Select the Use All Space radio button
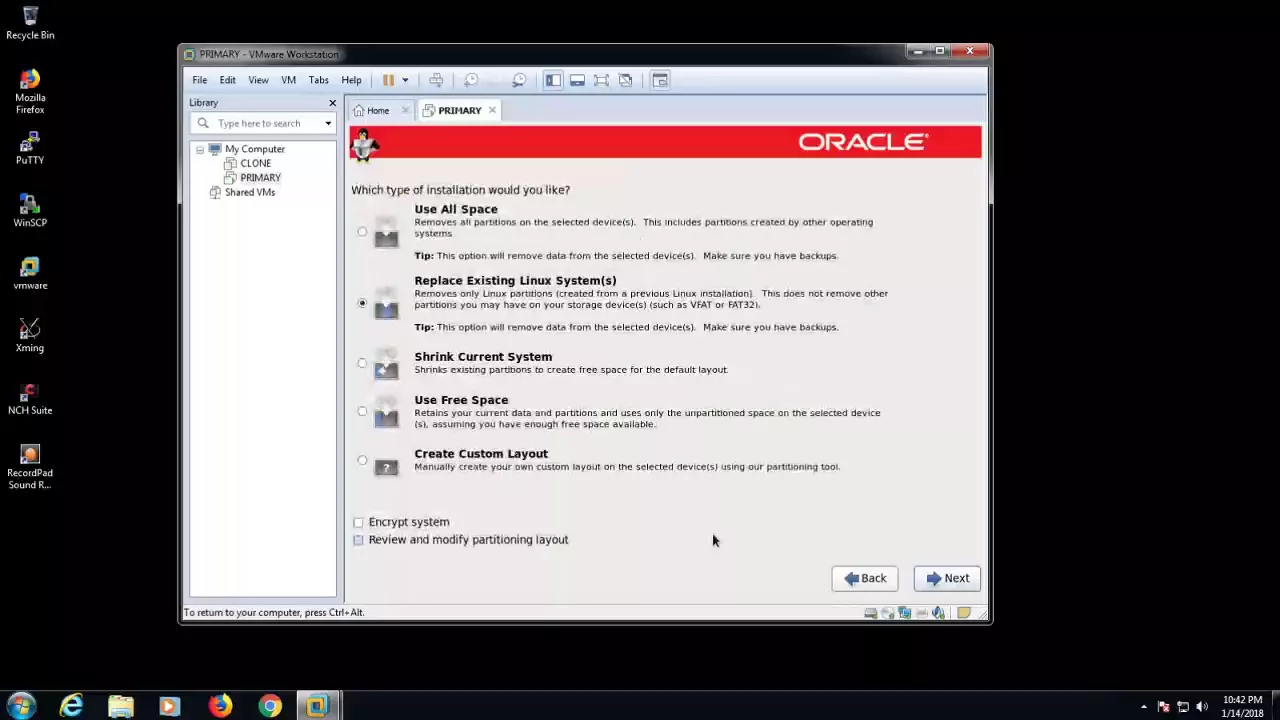The height and width of the screenshot is (720, 1280). tap(362, 232)
